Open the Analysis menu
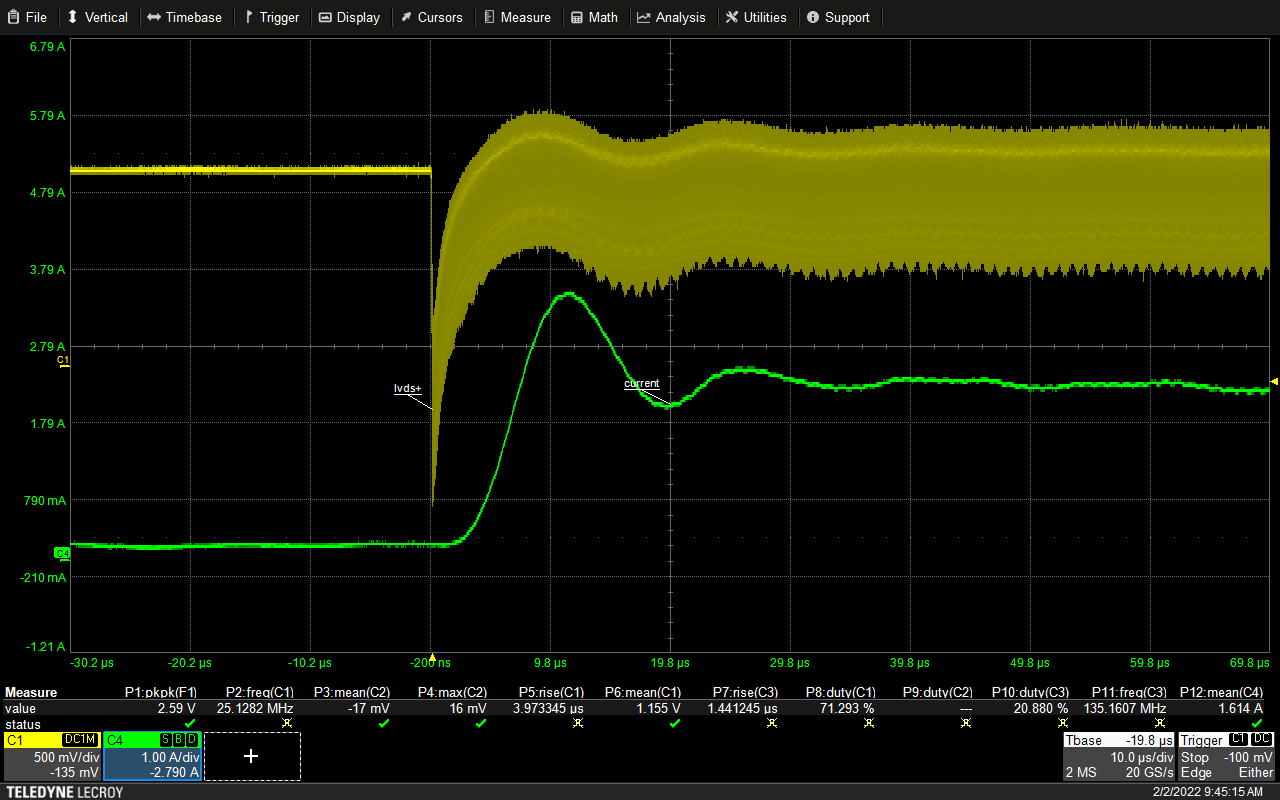The image size is (1280, 800). click(x=671, y=17)
